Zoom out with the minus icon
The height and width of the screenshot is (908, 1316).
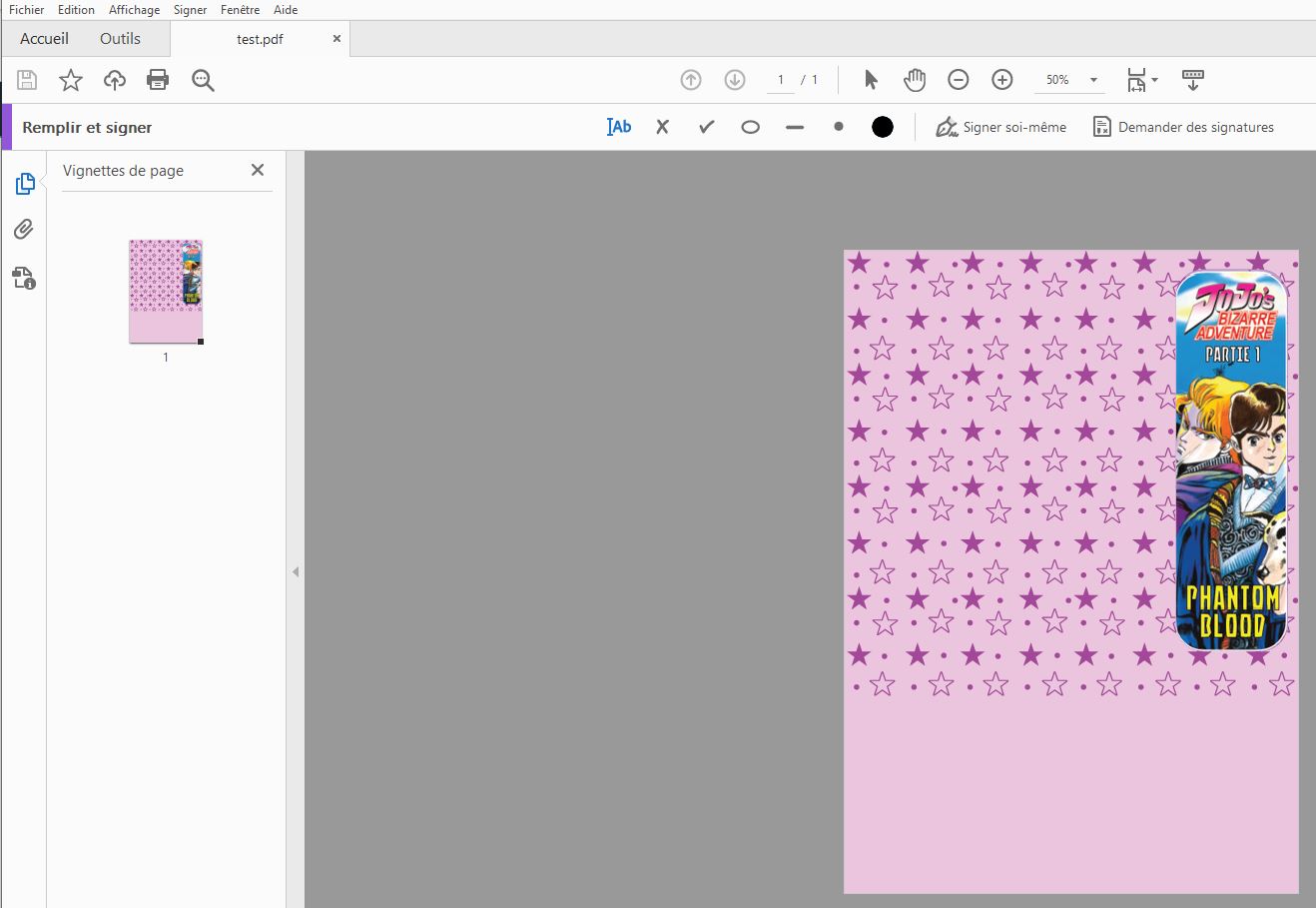coord(959,80)
